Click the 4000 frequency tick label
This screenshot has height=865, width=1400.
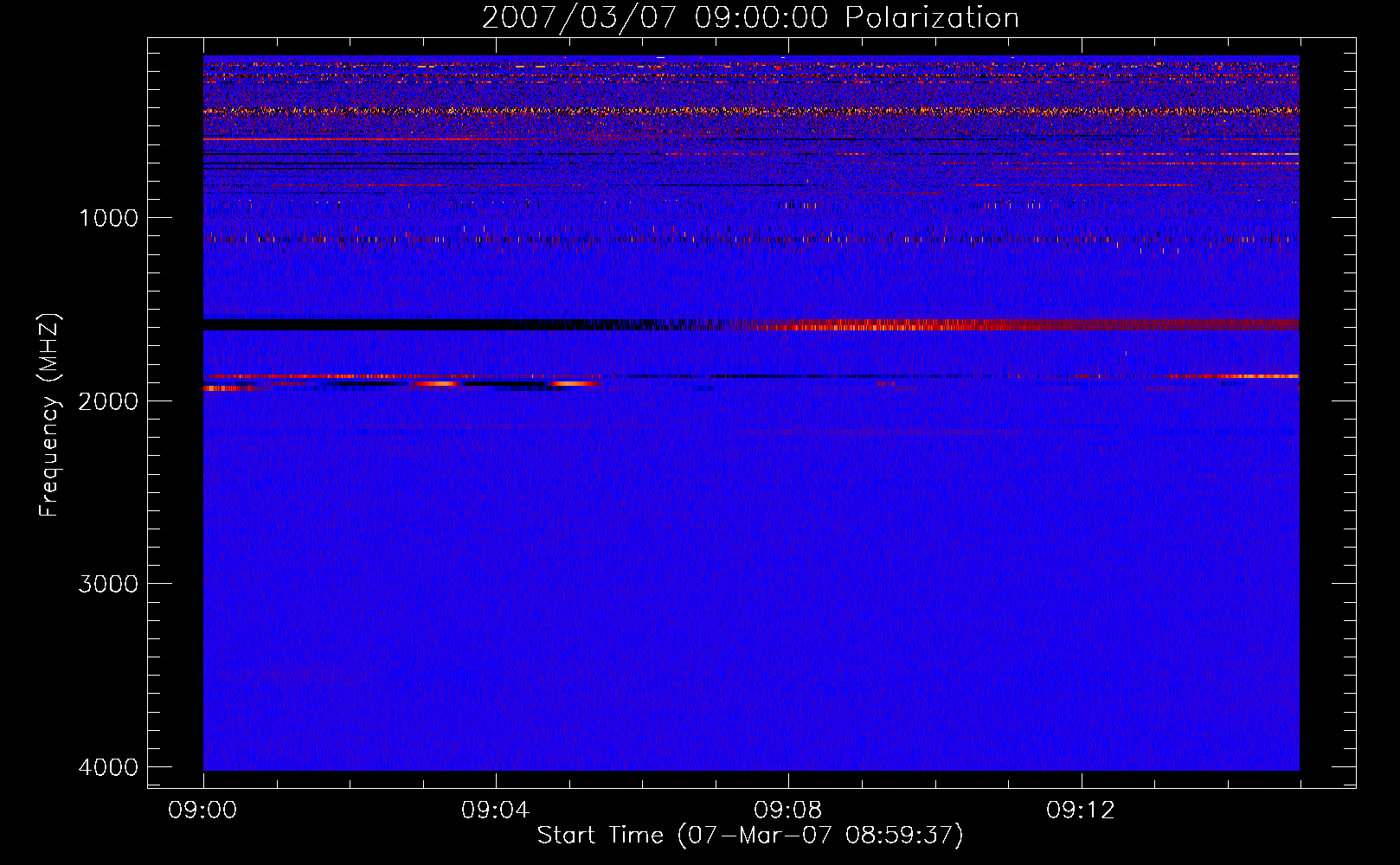click(108, 767)
